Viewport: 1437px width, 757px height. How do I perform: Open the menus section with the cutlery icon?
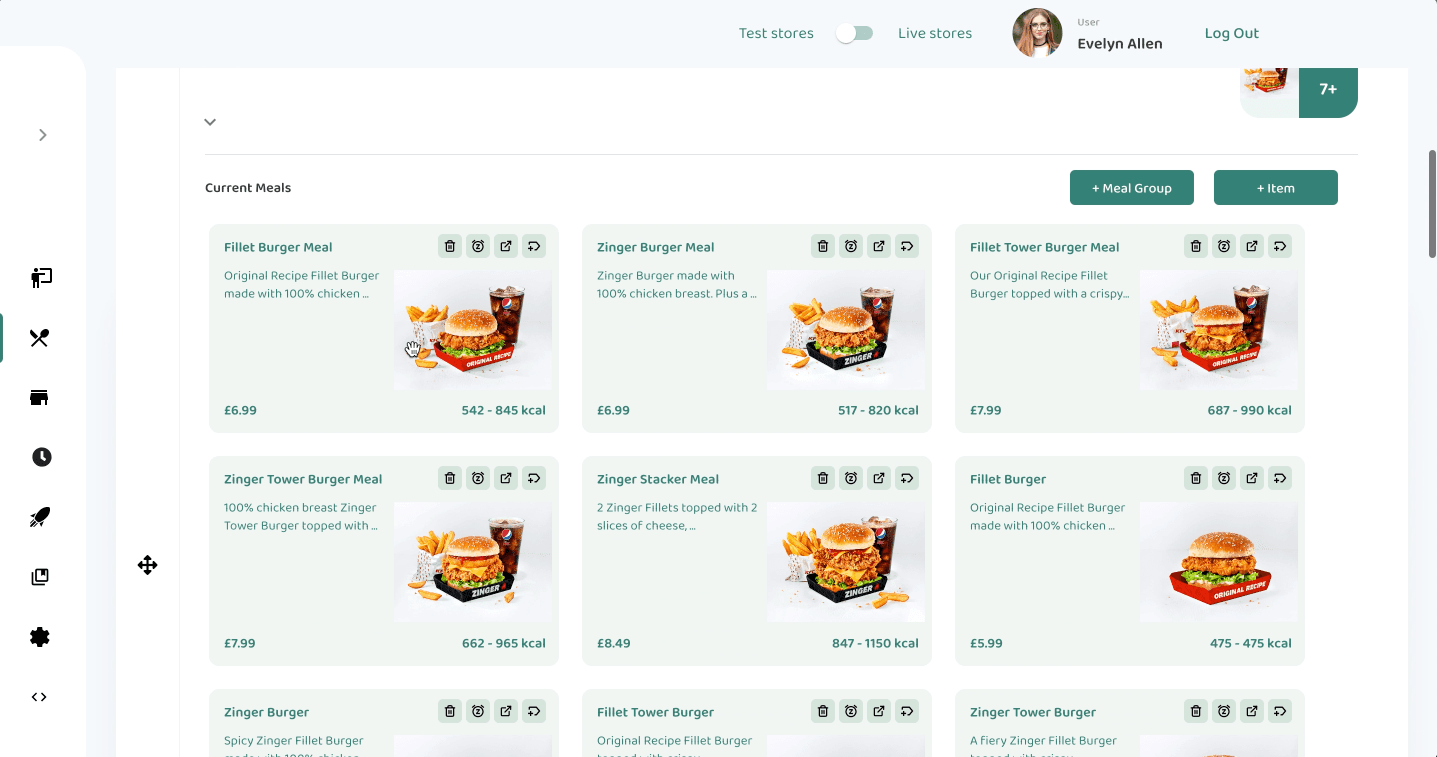pos(40,338)
